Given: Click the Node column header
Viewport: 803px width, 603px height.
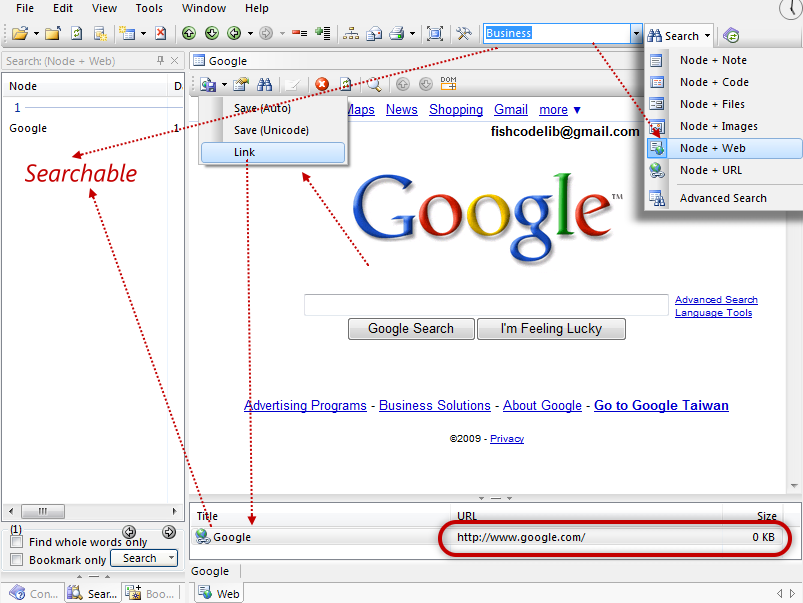Looking at the screenshot, I should 86,86.
